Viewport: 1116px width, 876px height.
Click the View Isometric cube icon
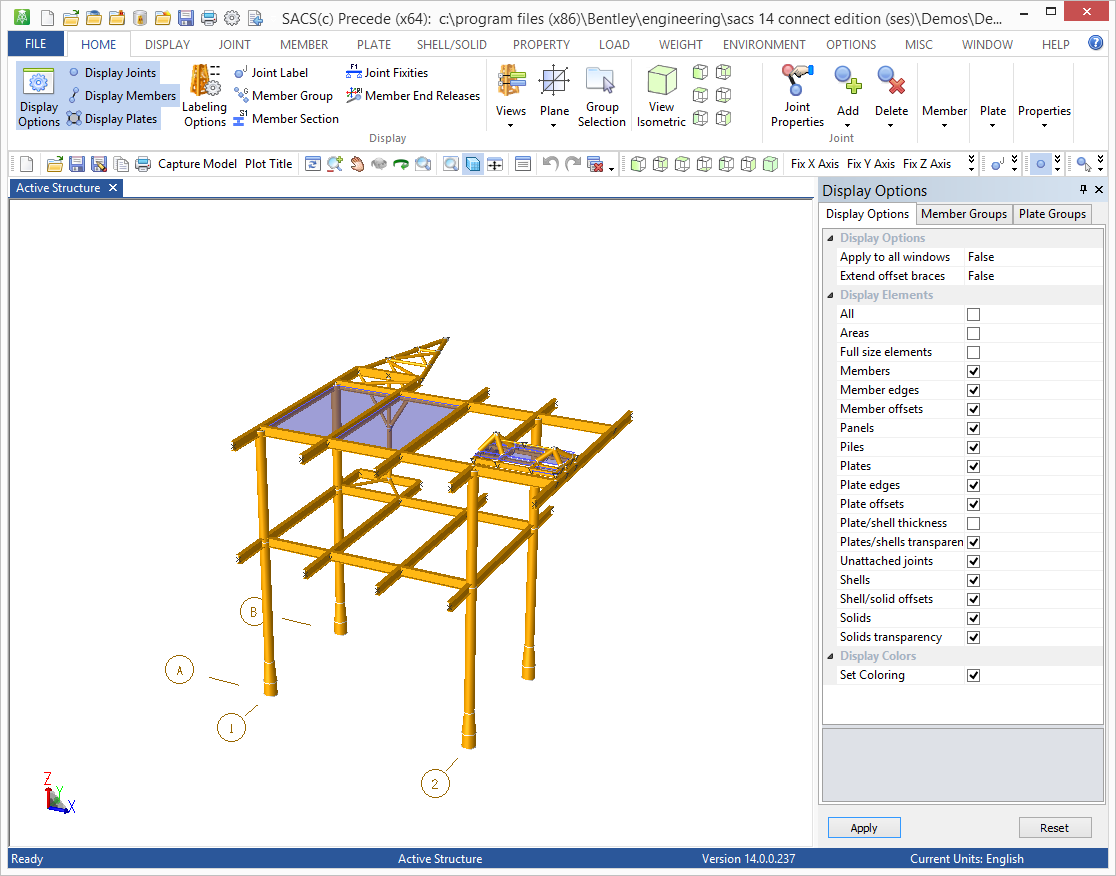point(661,96)
